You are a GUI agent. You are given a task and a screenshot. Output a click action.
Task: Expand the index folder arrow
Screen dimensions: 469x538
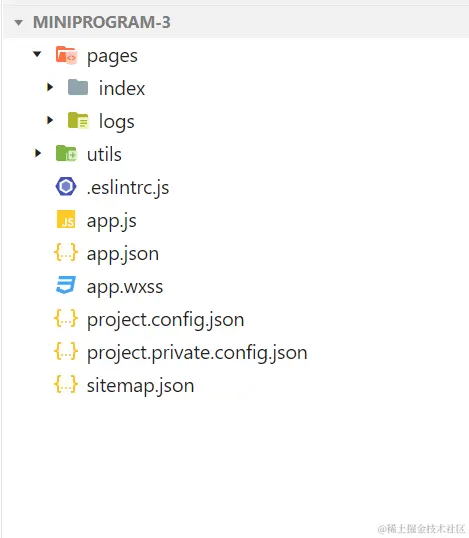[50, 87]
